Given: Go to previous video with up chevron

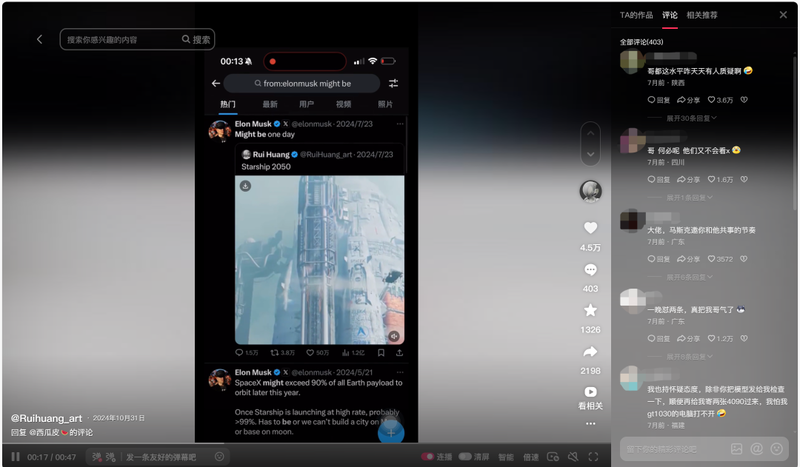Looking at the screenshot, I should (590, 133).
